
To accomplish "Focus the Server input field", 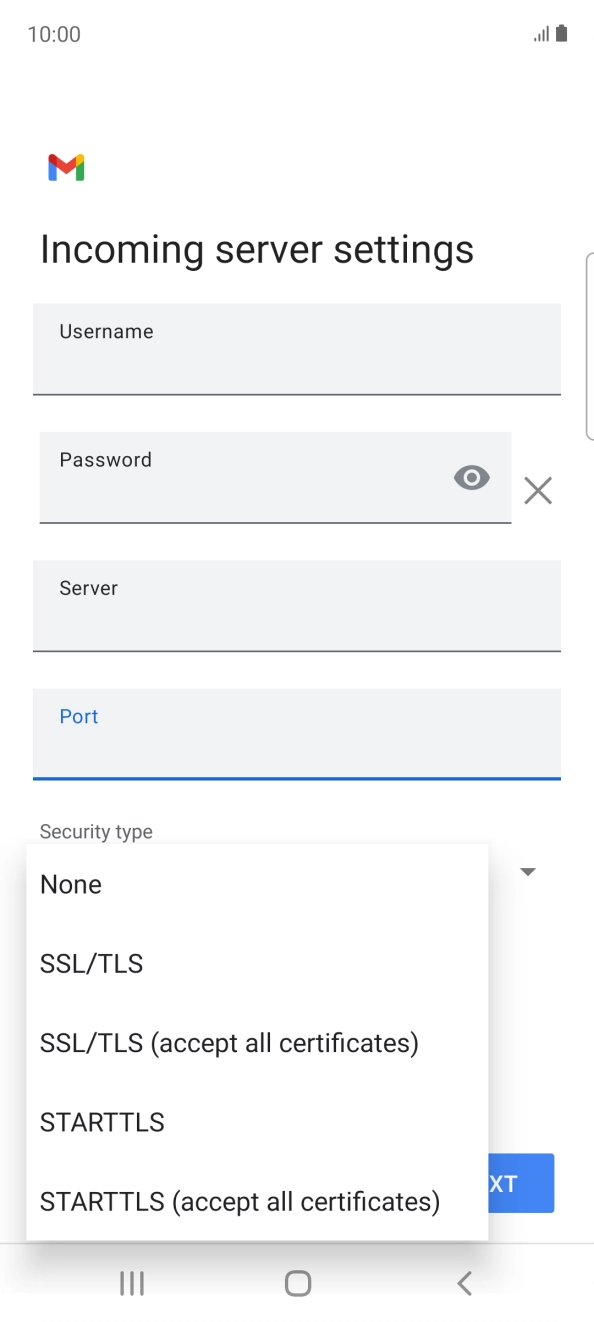I will point(297,606).
